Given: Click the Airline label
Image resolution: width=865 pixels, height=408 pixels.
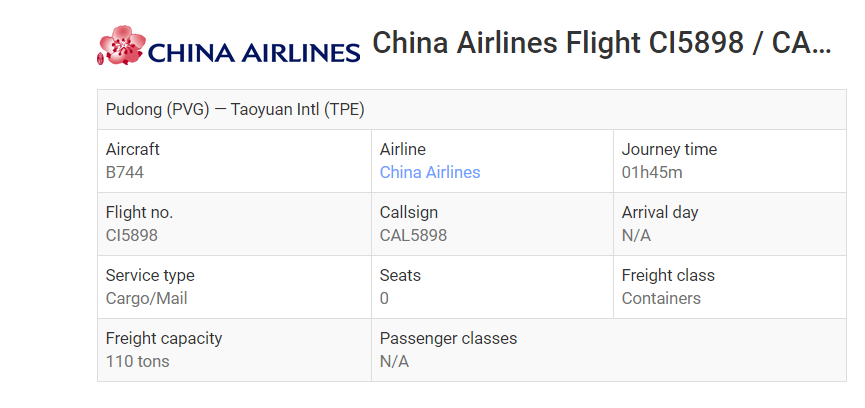Looking at the screenshot, I should click(x=403, y=149).
